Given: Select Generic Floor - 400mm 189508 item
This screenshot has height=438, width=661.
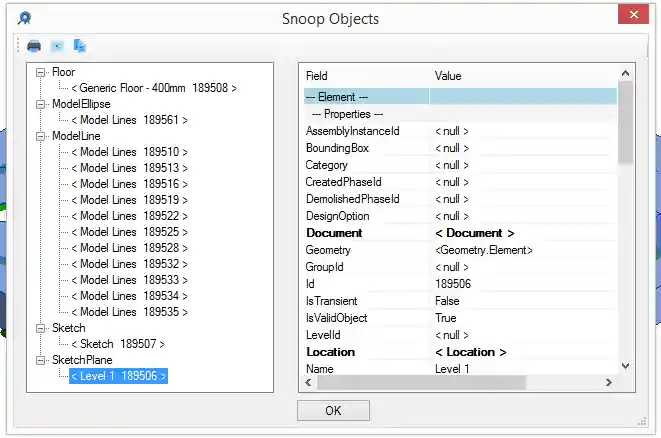Looking at the screenshot, I should tap(154, 88).
